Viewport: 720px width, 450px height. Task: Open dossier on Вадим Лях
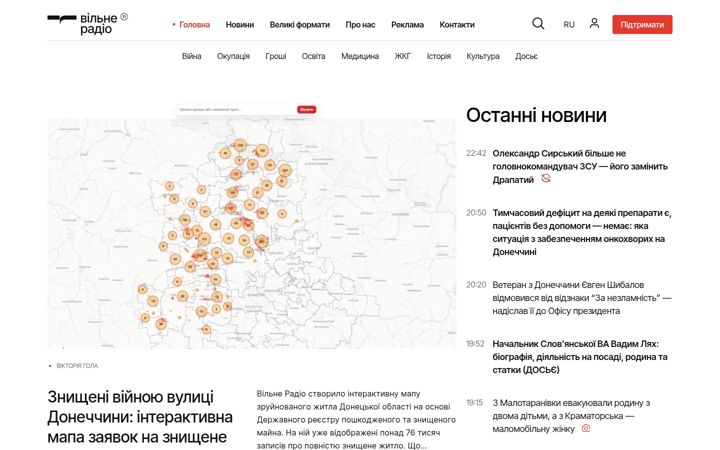(580, 357)
